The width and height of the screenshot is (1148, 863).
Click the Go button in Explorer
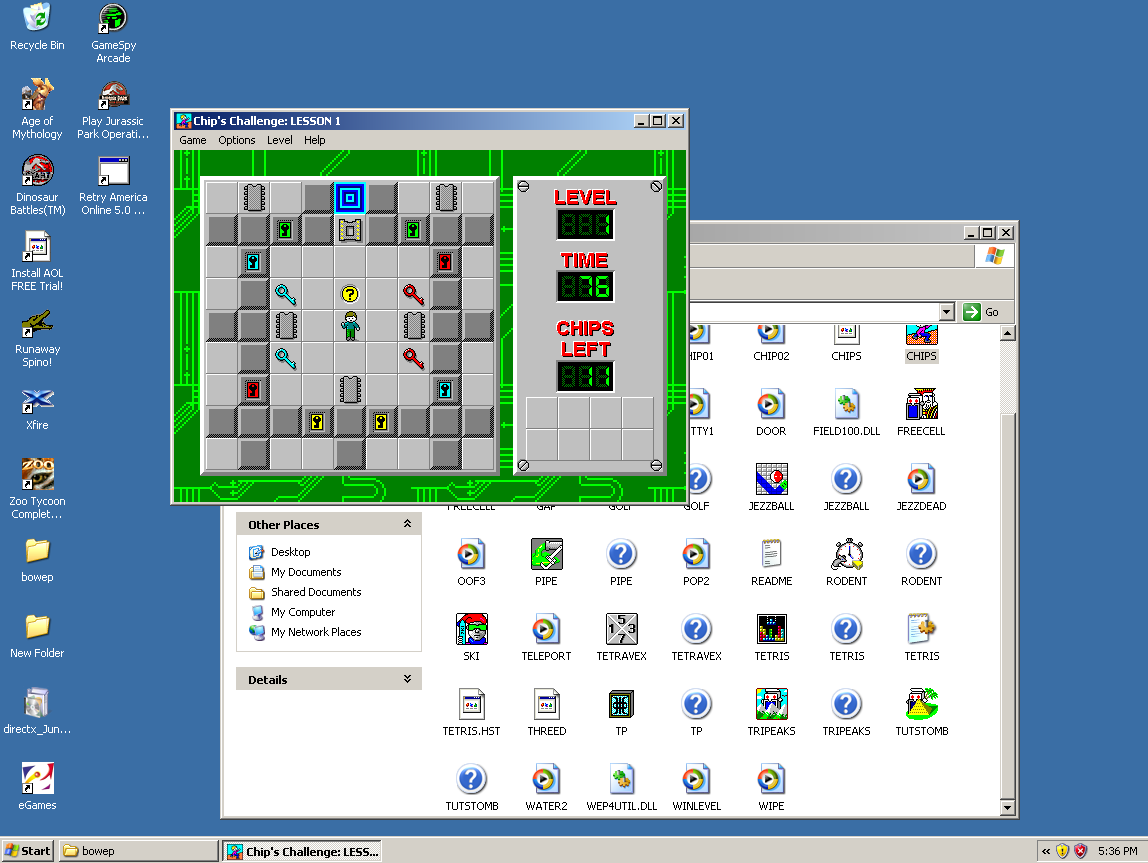[981, 312]
